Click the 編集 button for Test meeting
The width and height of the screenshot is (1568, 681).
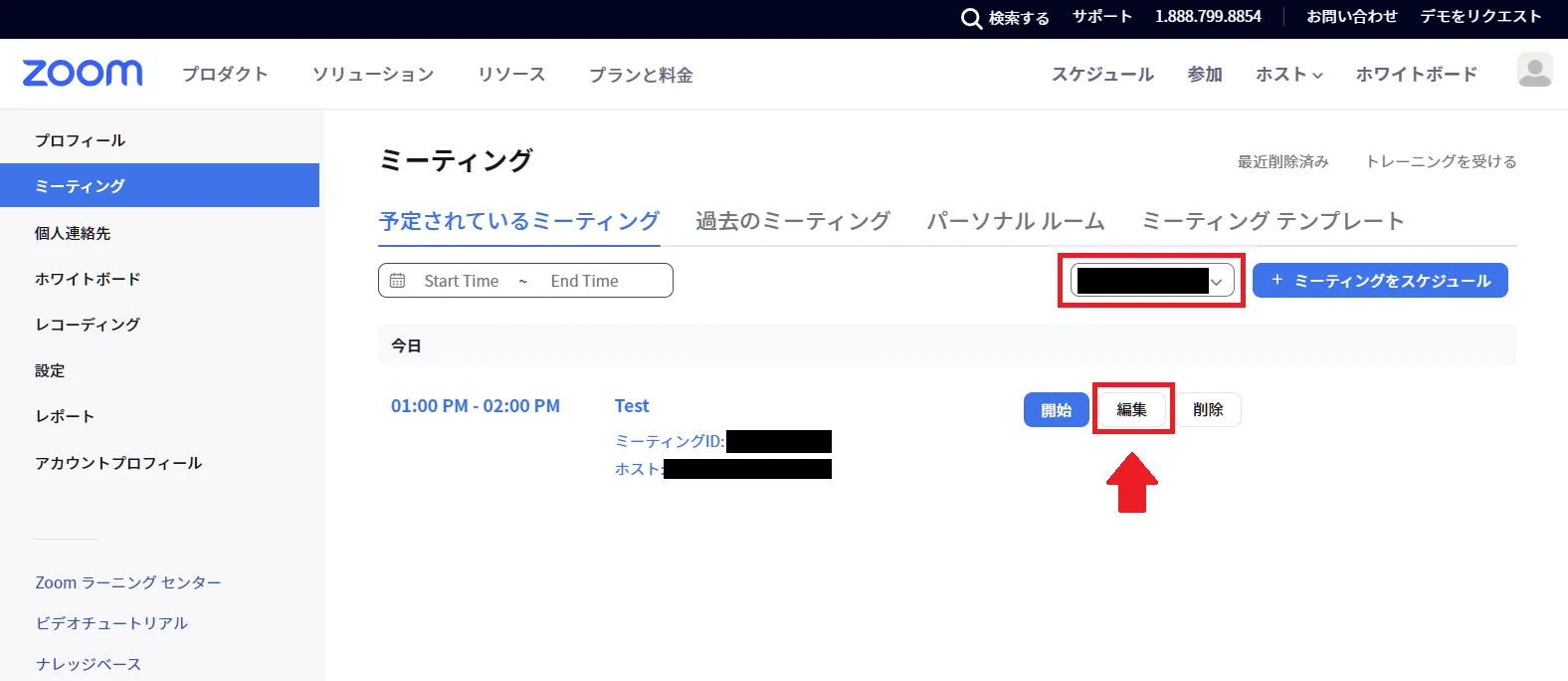click(1132, 409)
